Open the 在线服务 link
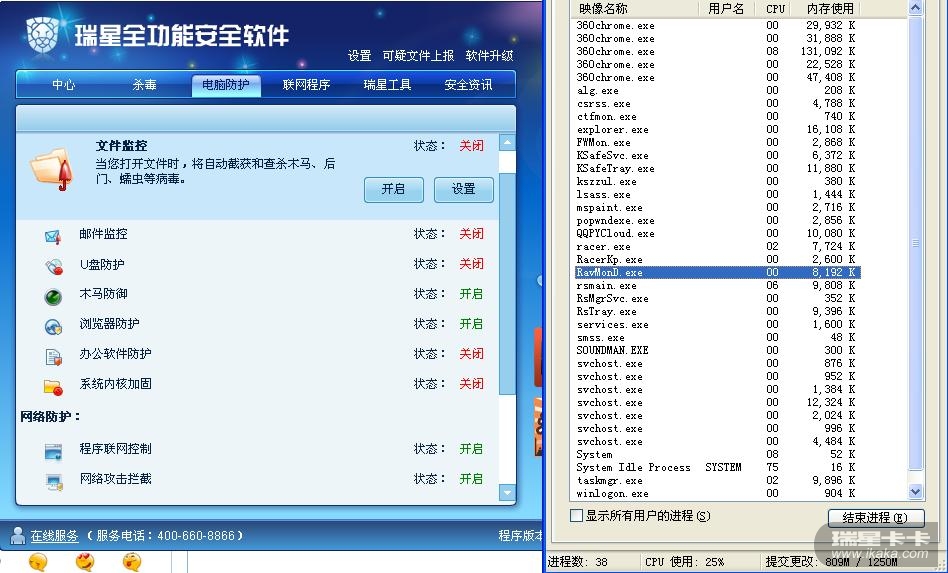 tap(54, 536)
